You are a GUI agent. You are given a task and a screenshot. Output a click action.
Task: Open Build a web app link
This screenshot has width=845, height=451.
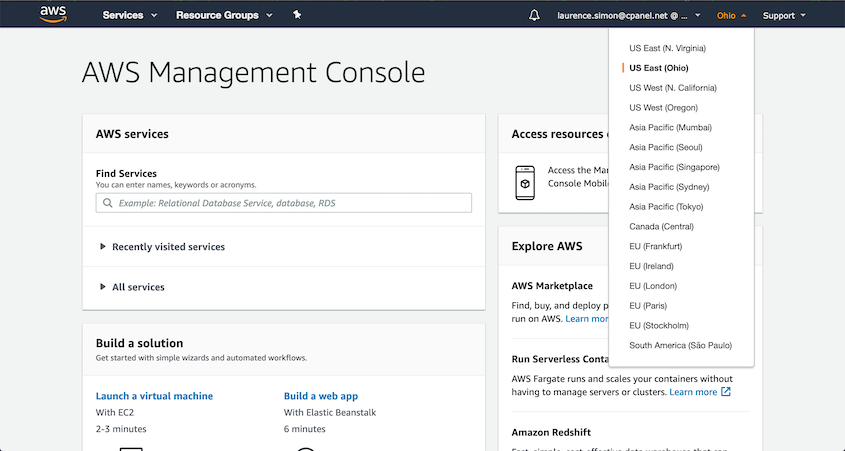(321, 396)
